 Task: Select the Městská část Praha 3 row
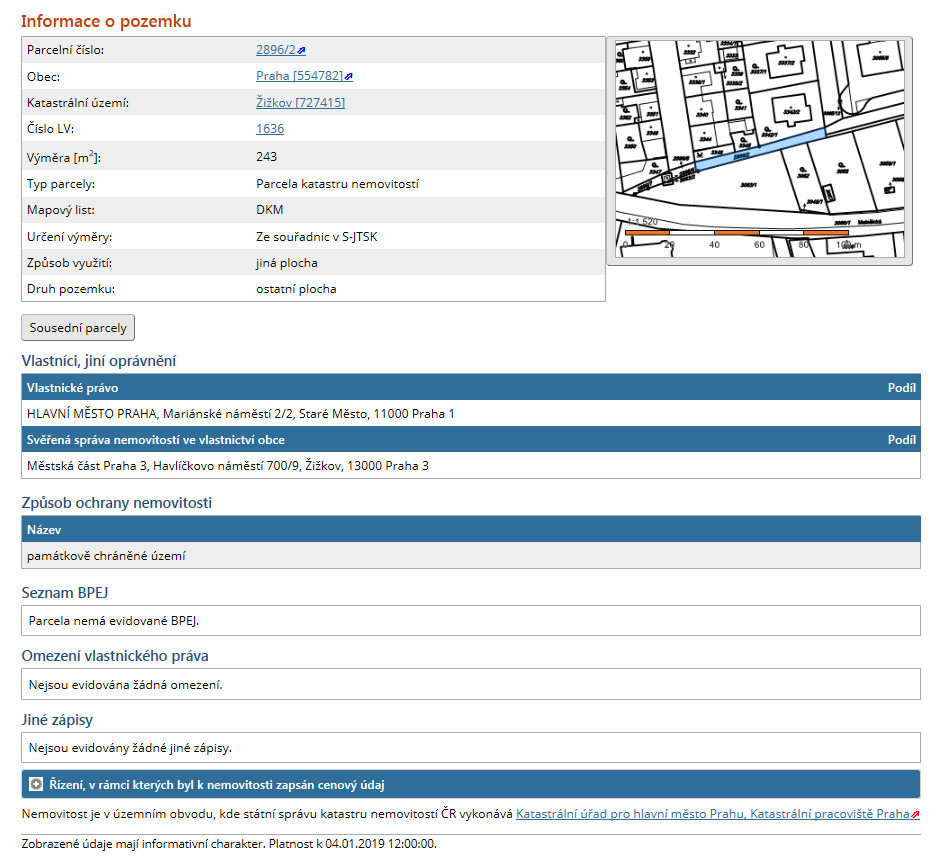point(228,466)
